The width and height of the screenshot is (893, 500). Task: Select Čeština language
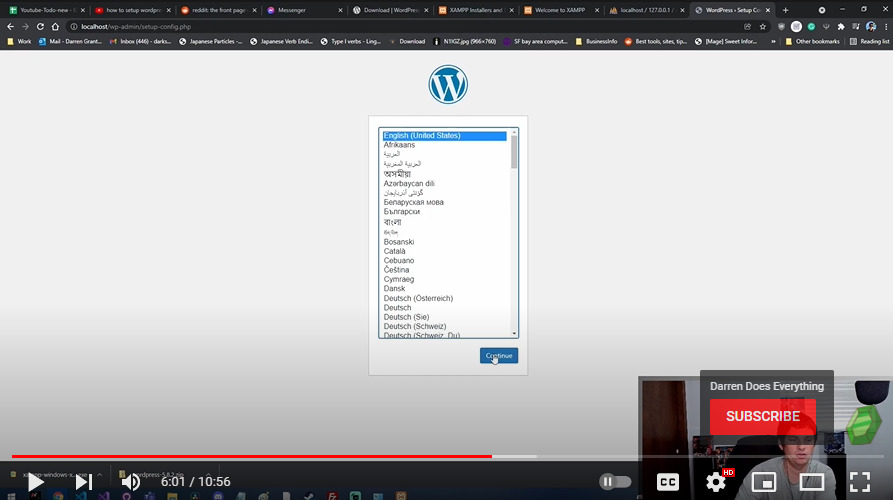pos(396,270)
